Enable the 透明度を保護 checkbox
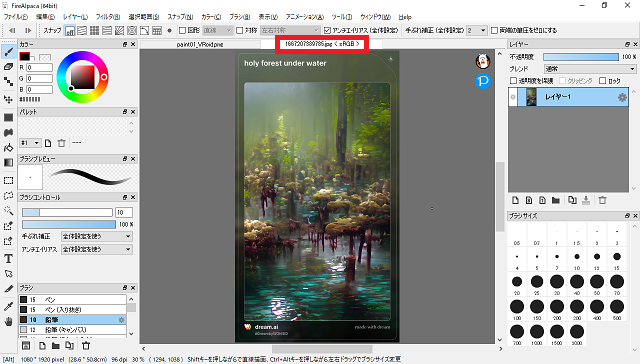The height and width of the screenshot is (364, 640). 513,81
